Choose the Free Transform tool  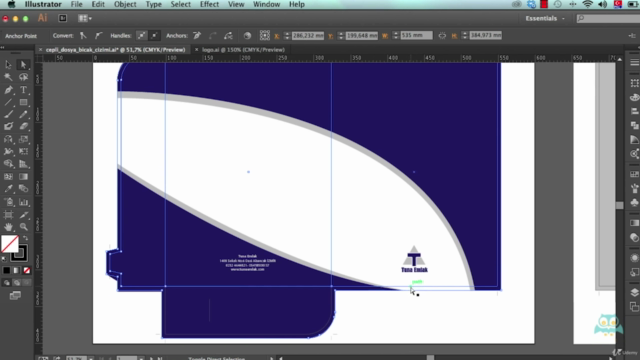[23, 152]
